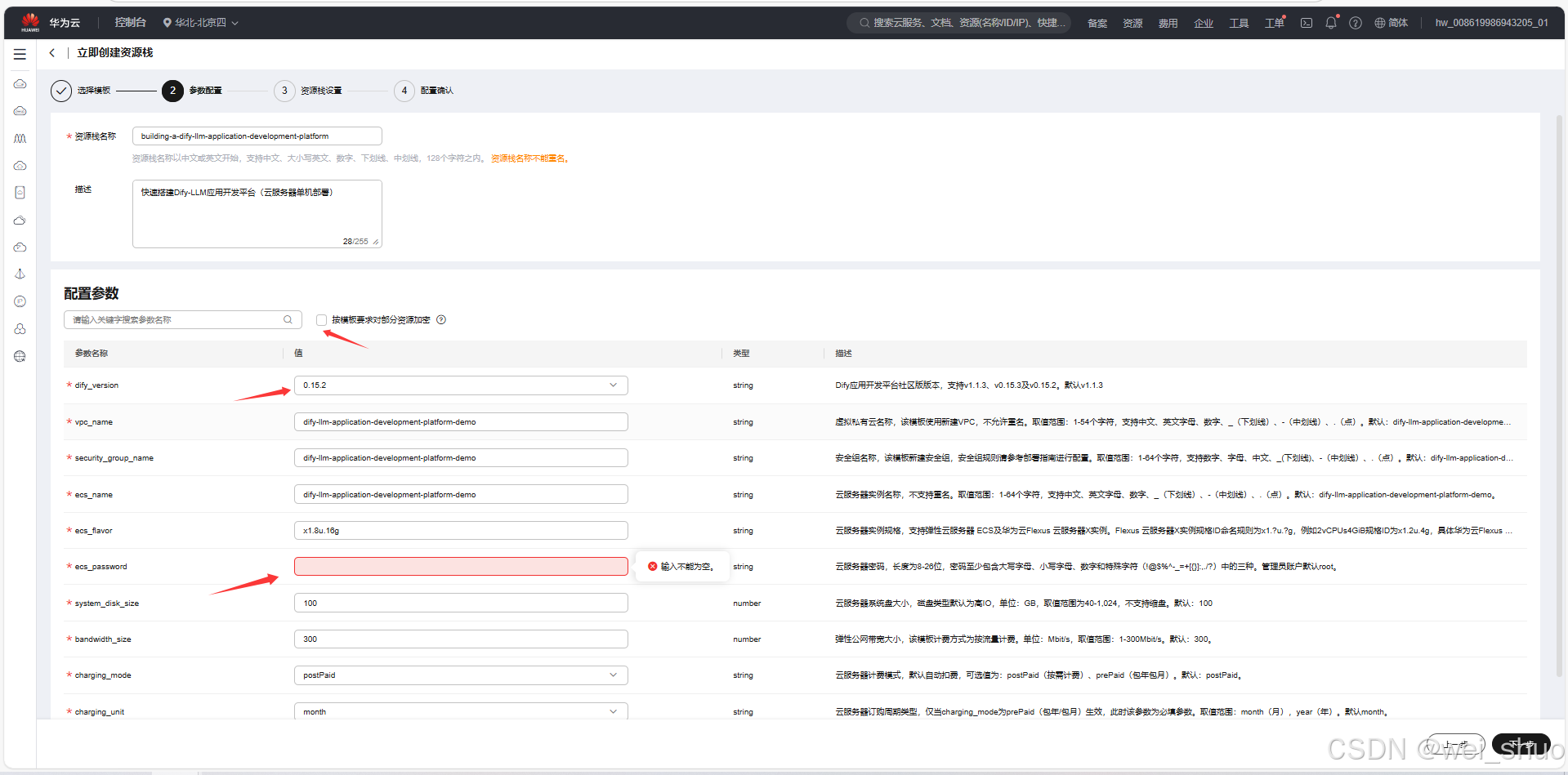Expand the charging_unit month dropdown
Screen dimensions: 1568x775
(x=461, y=711)
